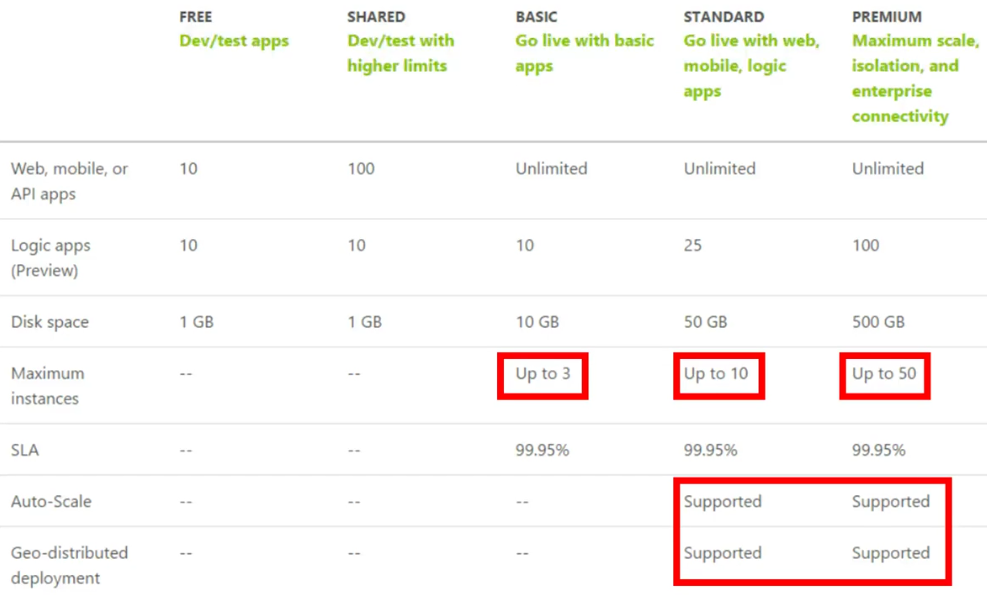987x595 pixels.
Task: Click 'Dev/test apps' green subtitle
Action: click(234, 41)
